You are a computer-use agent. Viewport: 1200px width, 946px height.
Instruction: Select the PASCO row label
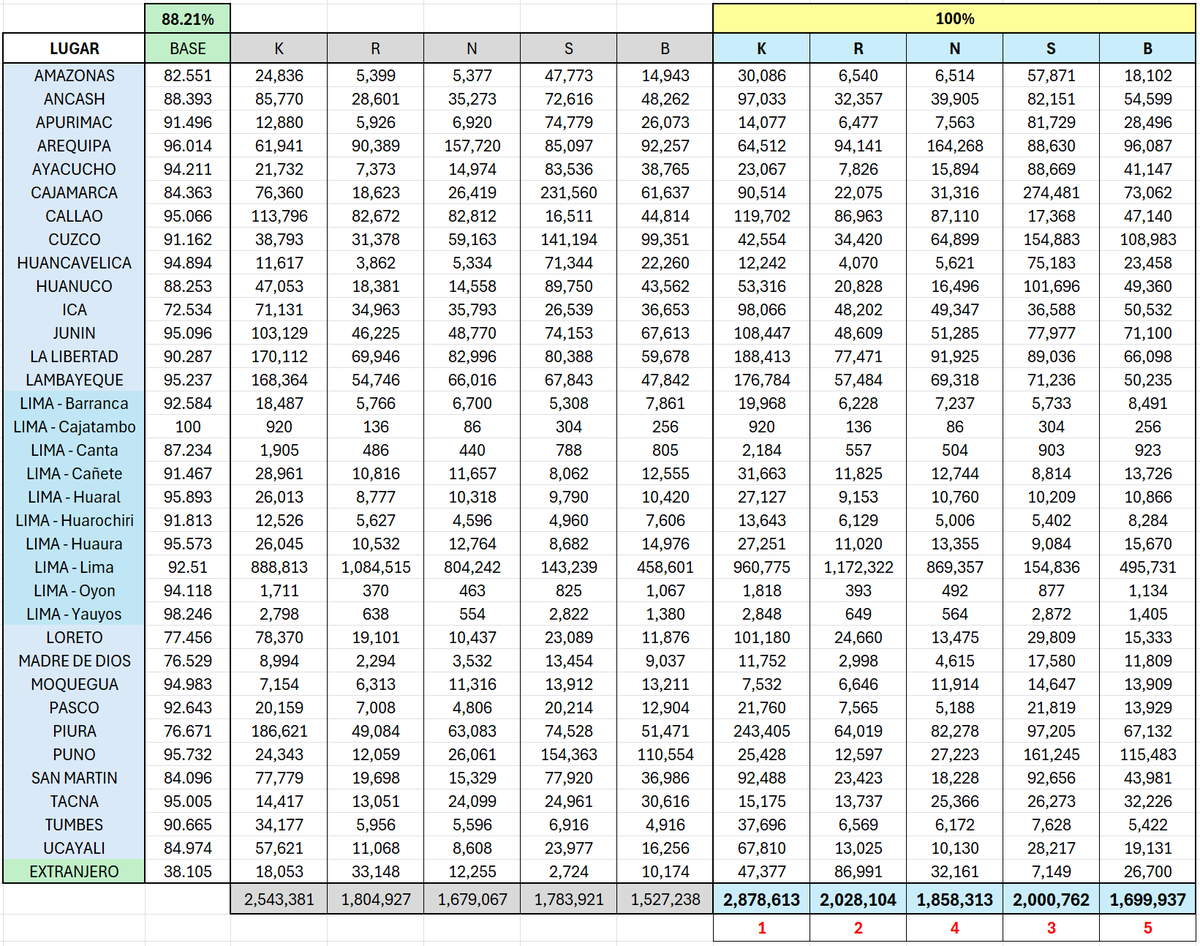74,707
